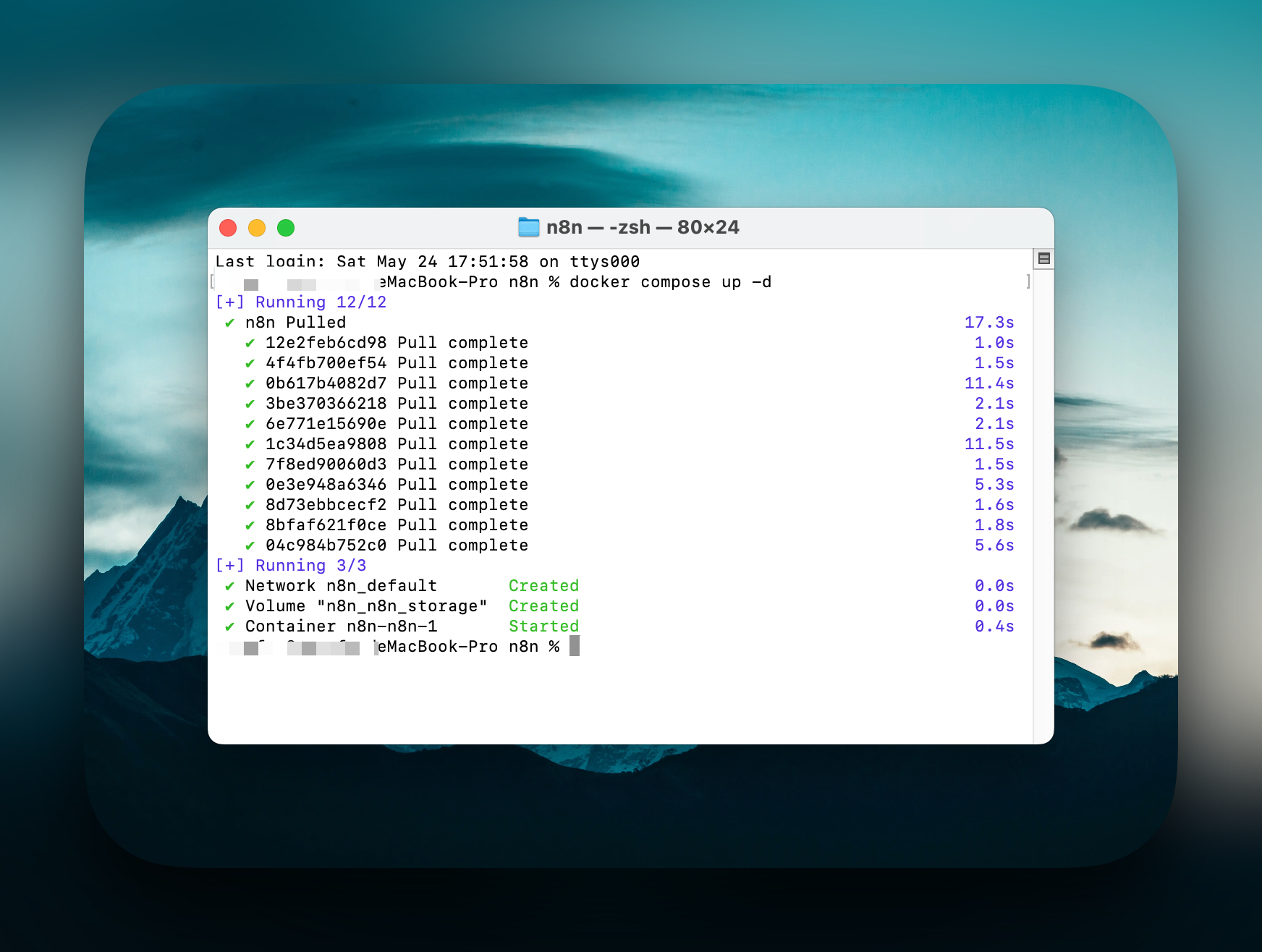Click the Running 12/12 status line
The width and height of the screenshot is (1262, 952).
pos(301,302)
